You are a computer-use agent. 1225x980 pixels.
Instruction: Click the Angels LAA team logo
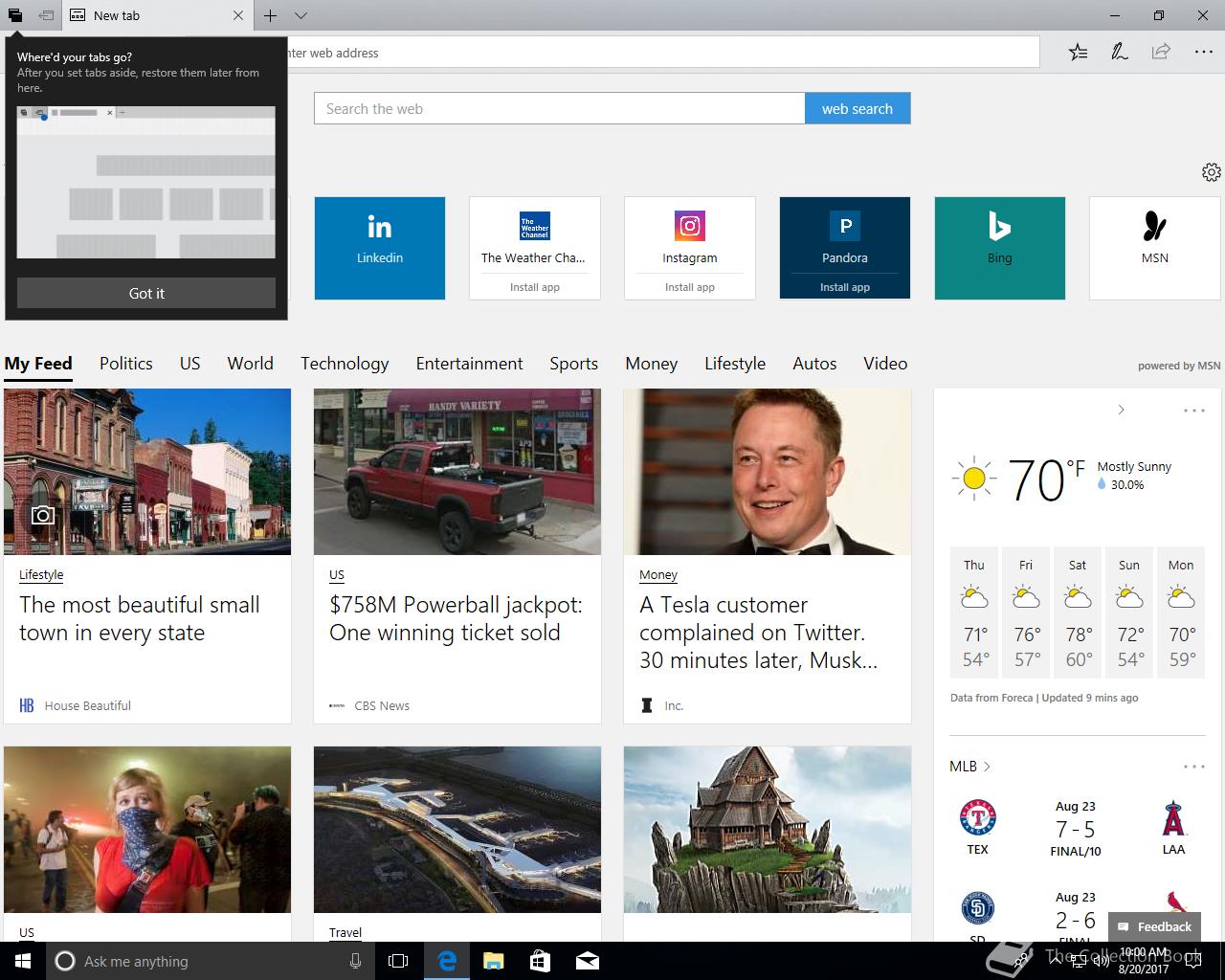(1174, 818)
